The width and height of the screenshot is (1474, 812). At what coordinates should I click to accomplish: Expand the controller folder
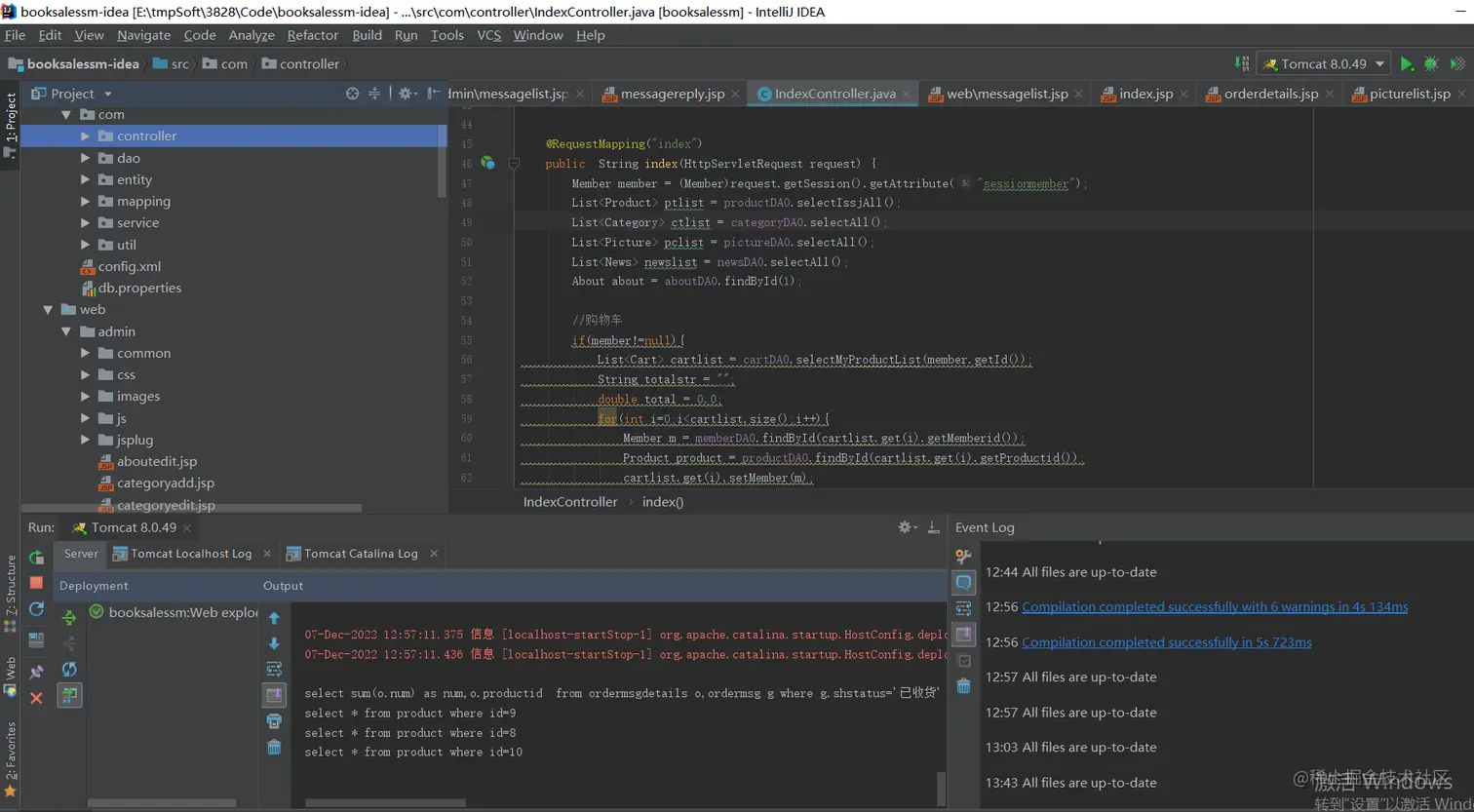point(86,136)
